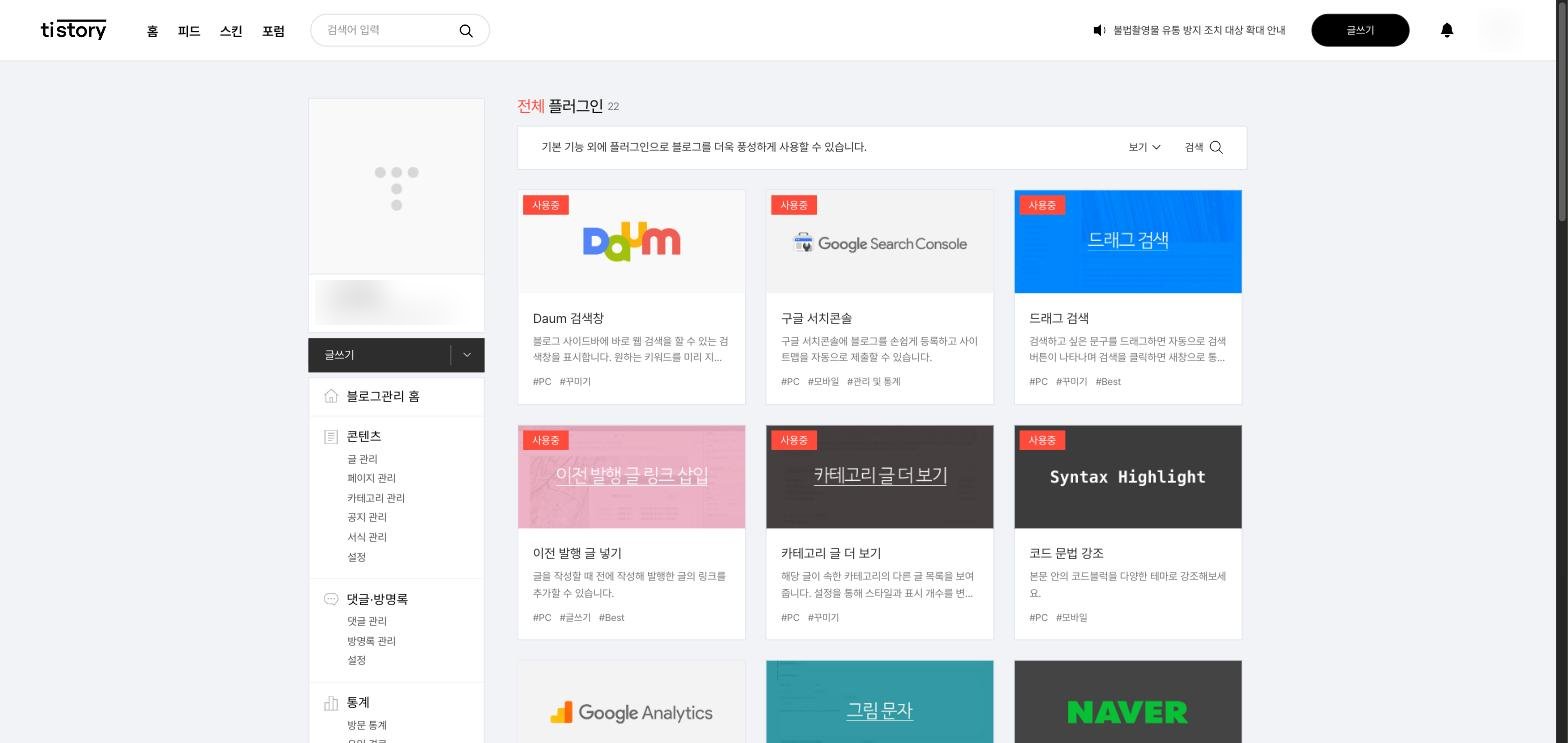This screenshot has height=743, width=1568.
Task: Click the search magnifier in top bar
Action: [466, 31]
